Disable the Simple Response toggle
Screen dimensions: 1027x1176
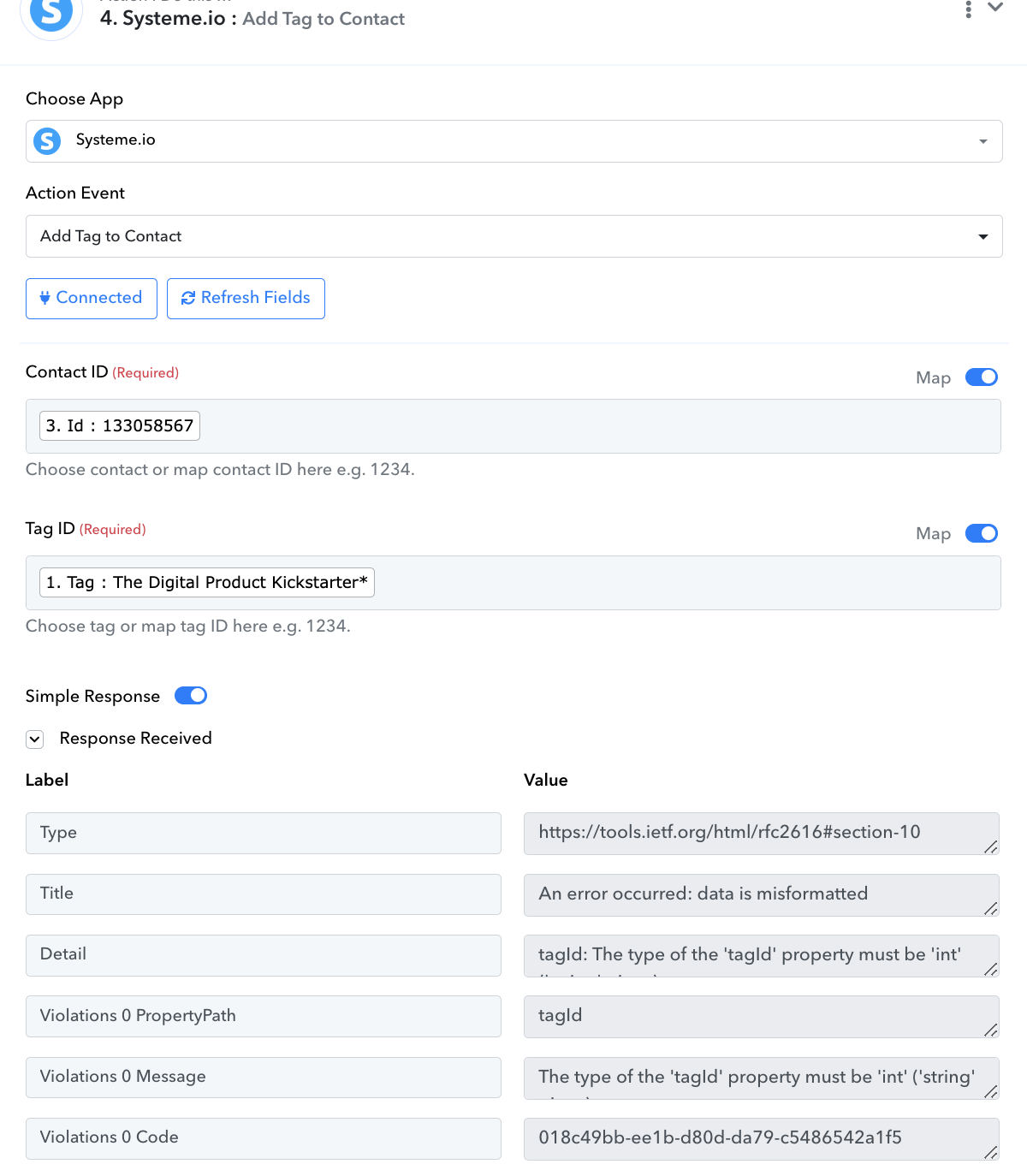[191, 696]
